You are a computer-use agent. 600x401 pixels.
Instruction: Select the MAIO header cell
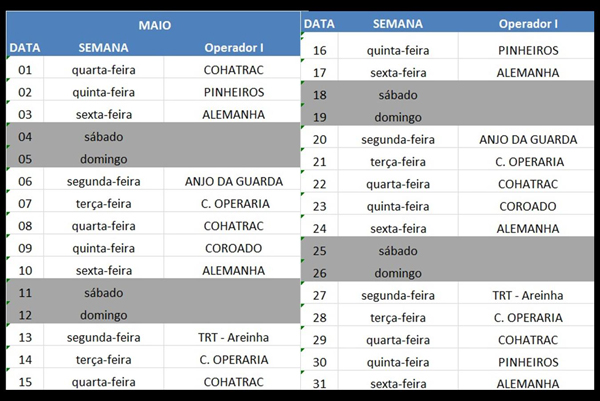153,25
